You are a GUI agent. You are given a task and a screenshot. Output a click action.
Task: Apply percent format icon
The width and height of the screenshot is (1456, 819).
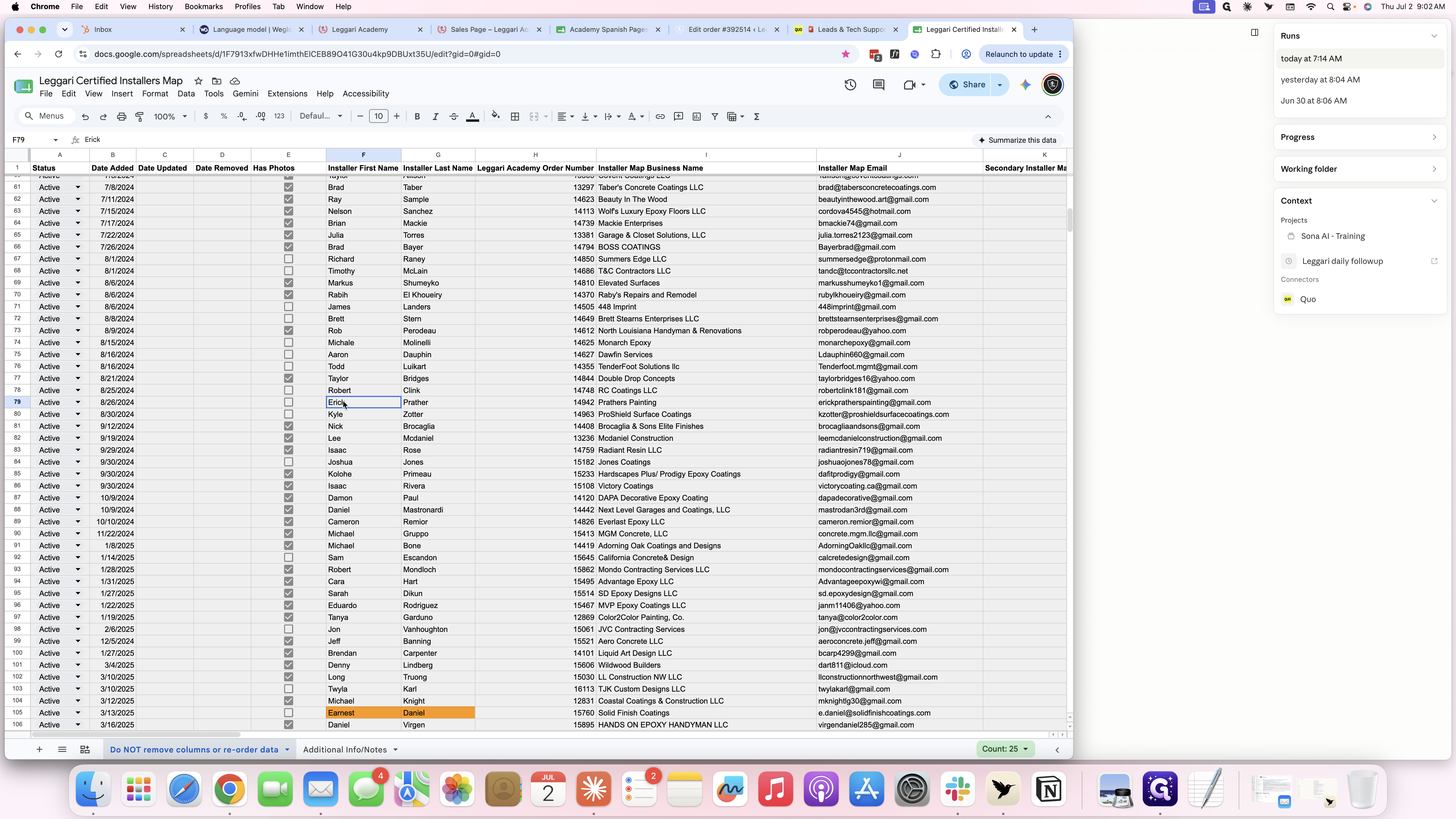(x=224, y=116)
